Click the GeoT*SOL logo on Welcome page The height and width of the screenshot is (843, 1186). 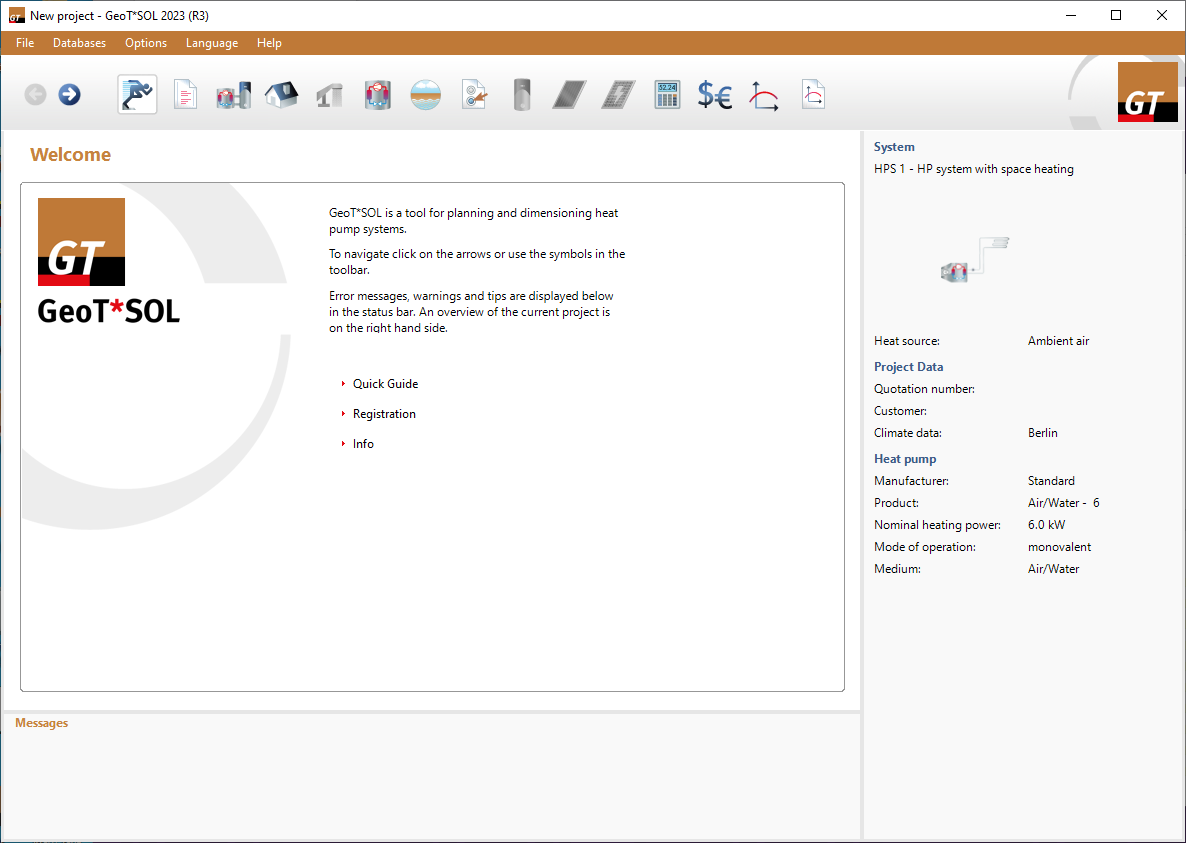click(x=108, y=262)
